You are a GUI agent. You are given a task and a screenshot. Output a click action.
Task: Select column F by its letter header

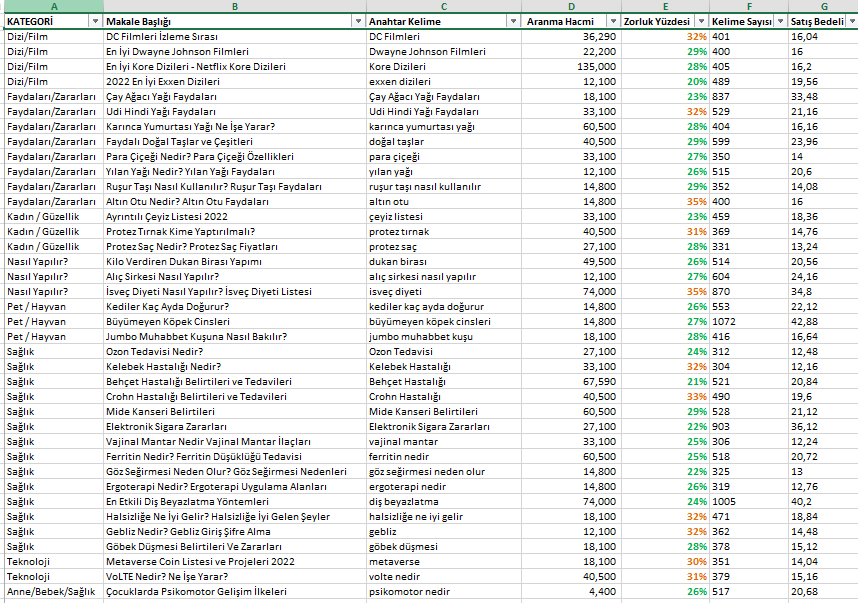click(x=749, y=7)
